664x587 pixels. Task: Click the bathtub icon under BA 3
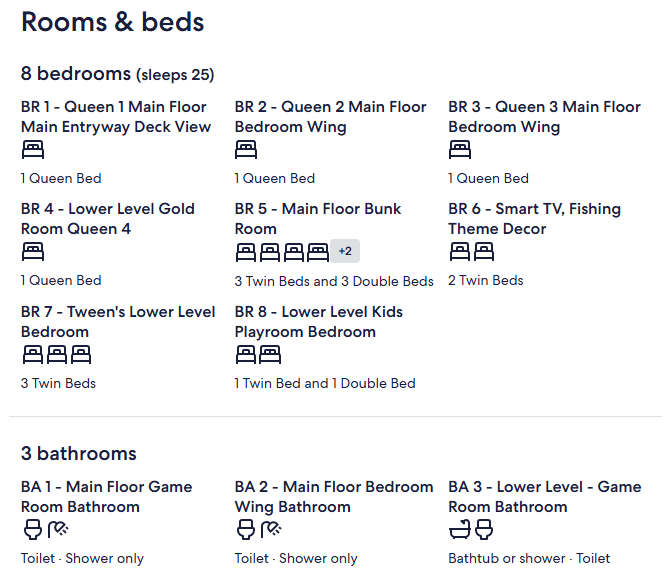[460, 530]
